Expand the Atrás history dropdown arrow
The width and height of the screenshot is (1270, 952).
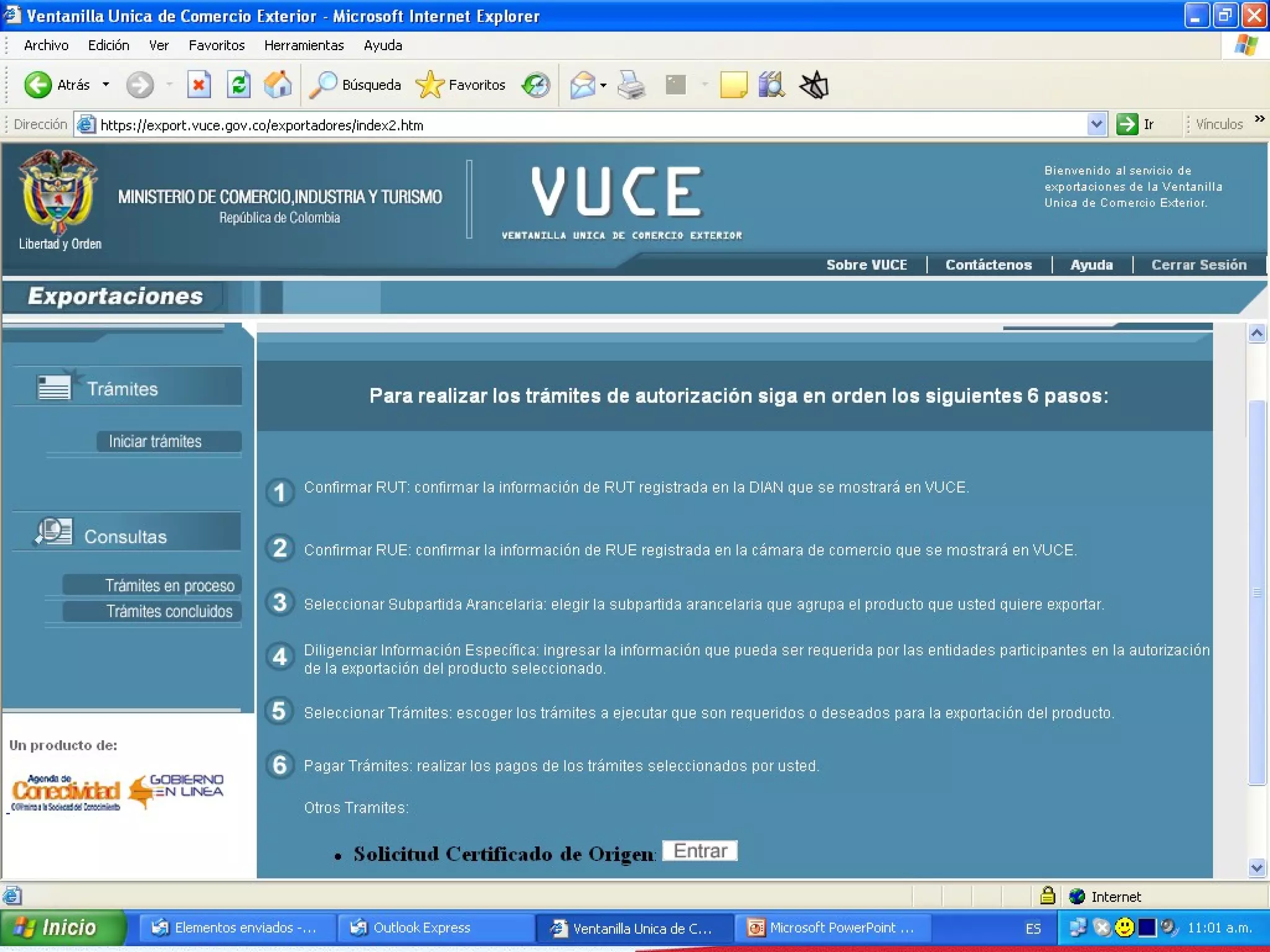click(x=106, y=85)
